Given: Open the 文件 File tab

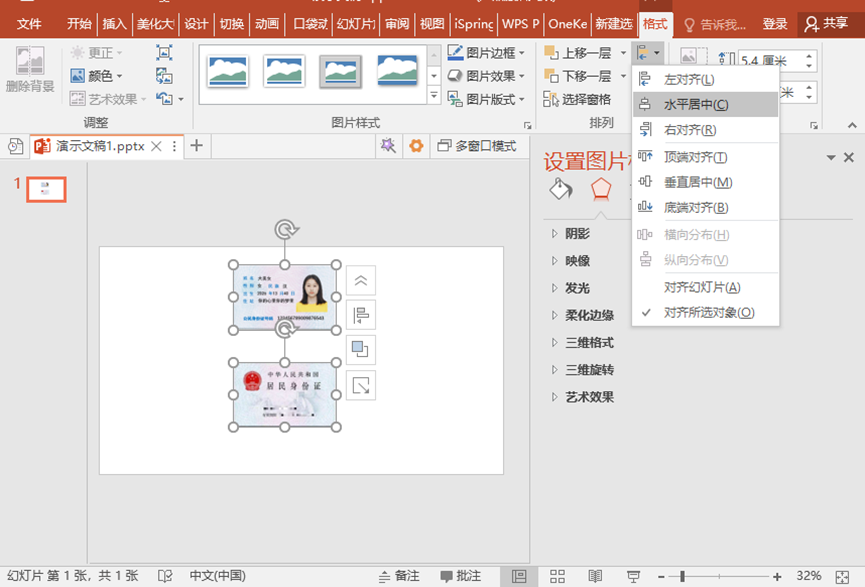Looking at the screenshot, I should click(29, 24).
